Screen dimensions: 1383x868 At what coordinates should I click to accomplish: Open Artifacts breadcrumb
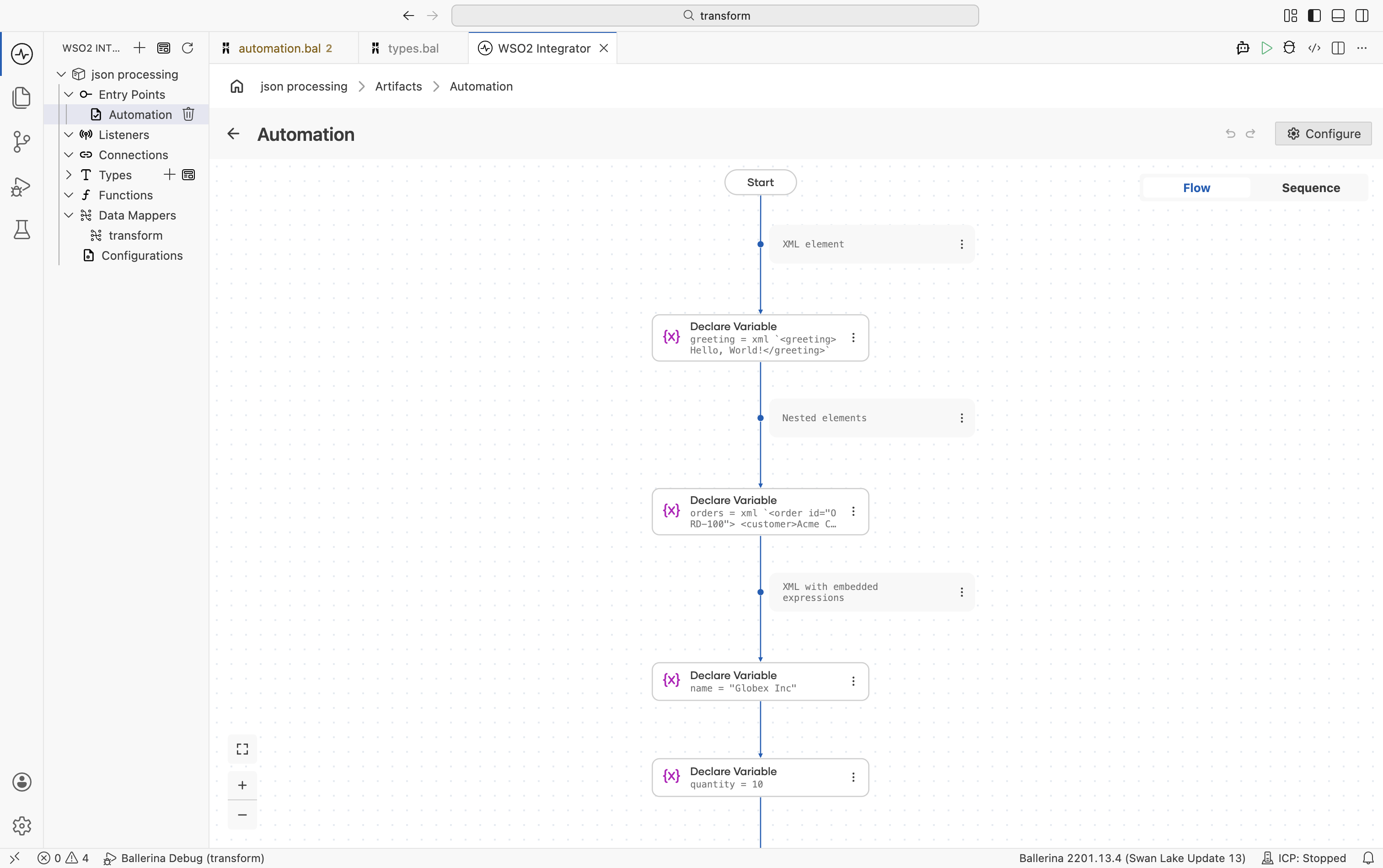398,86
